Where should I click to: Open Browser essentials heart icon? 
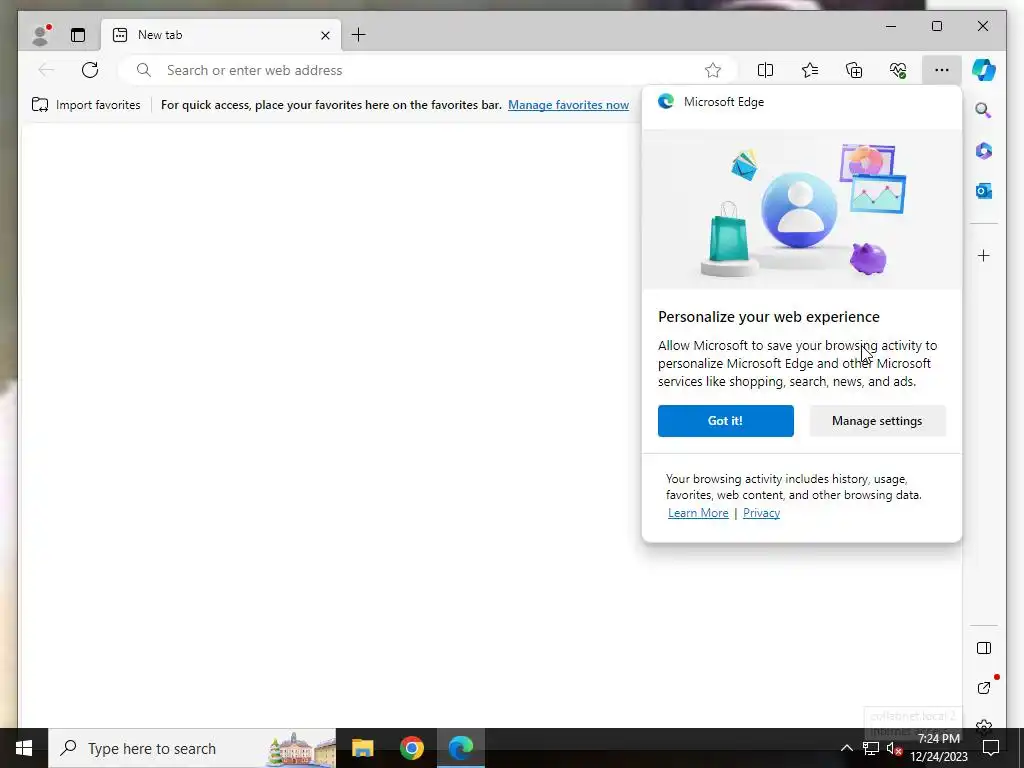pos(898,70)
